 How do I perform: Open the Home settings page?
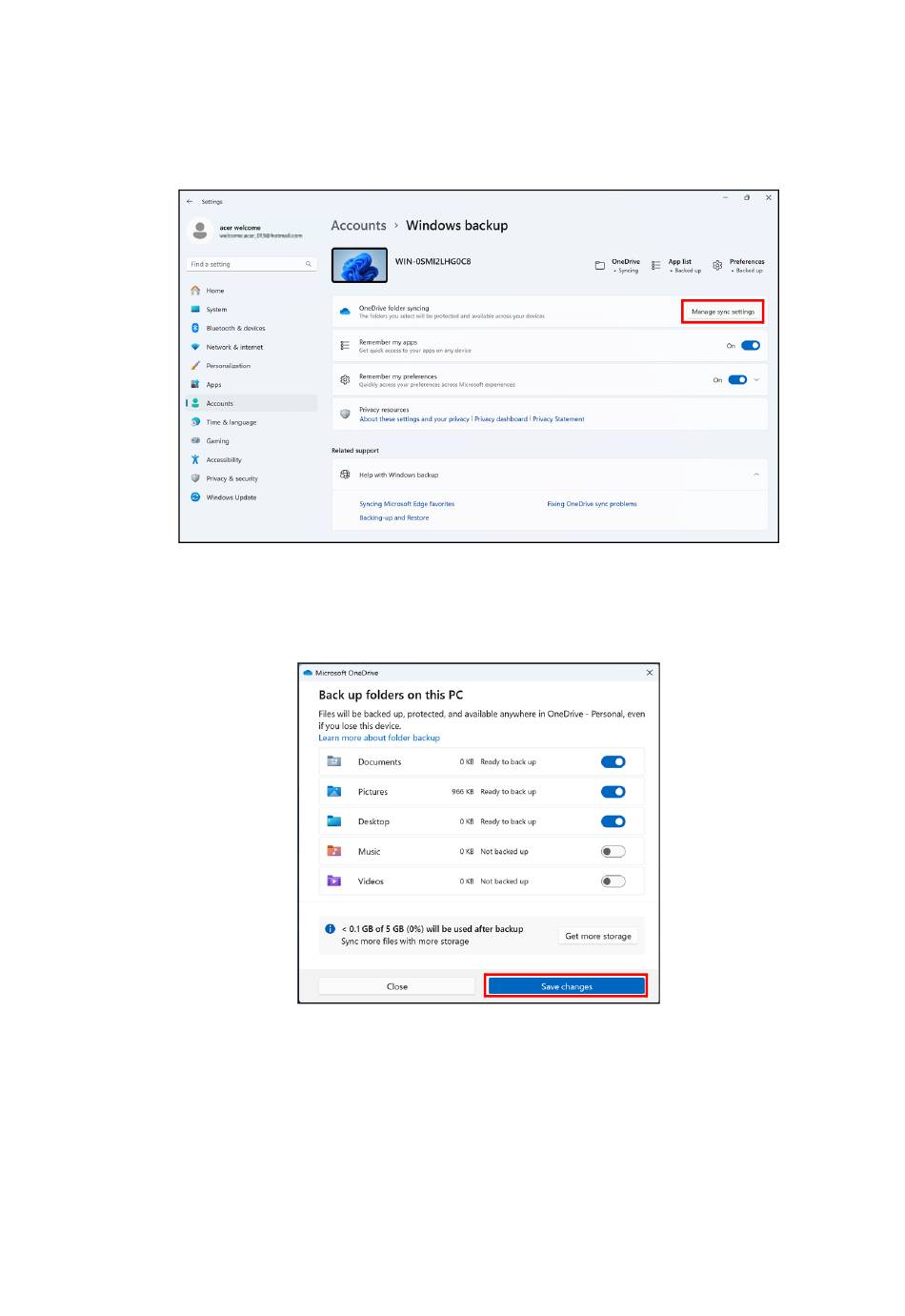(252, 291)
